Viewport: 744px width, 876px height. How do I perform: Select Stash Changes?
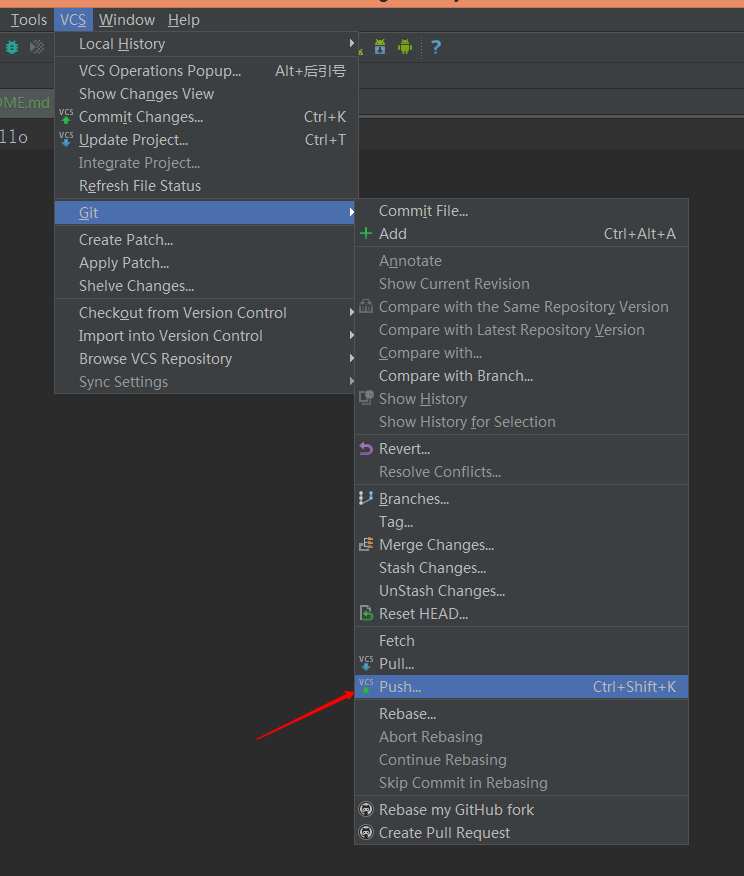[521, 568]
